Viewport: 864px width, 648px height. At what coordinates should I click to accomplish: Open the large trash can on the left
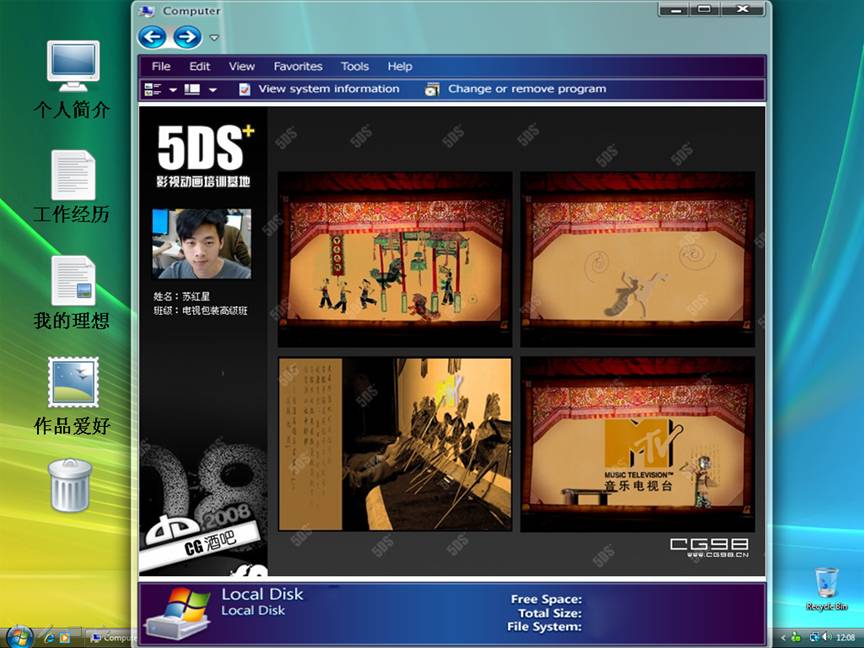click(70, 485)
